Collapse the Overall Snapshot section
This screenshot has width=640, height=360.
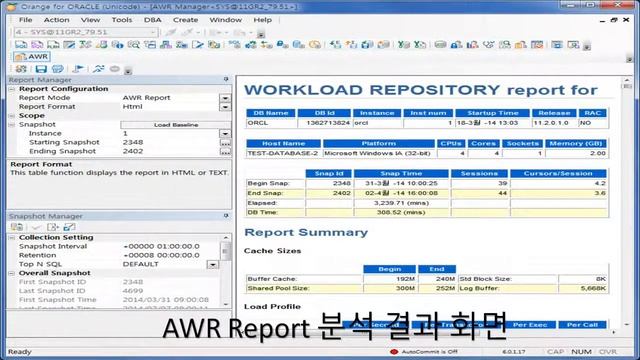pos(12,273)
